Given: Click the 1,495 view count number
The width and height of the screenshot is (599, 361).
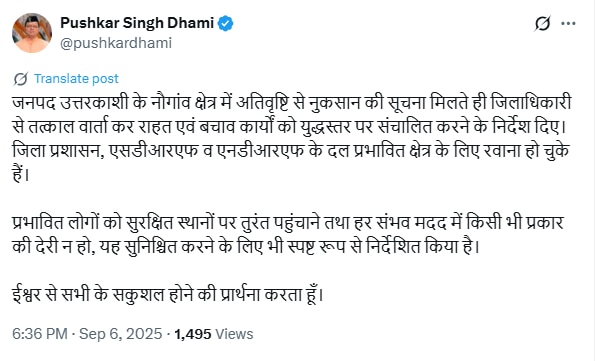Looking at the screenshot, I should (x=193, y=334).
